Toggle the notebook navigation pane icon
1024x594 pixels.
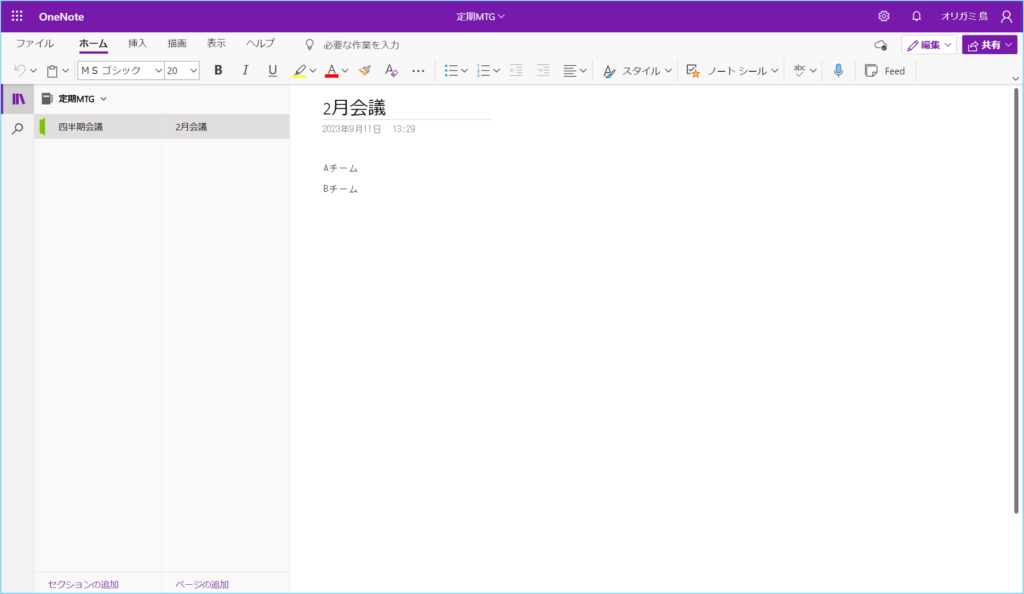pyautogui.click(x=17, y=99)
